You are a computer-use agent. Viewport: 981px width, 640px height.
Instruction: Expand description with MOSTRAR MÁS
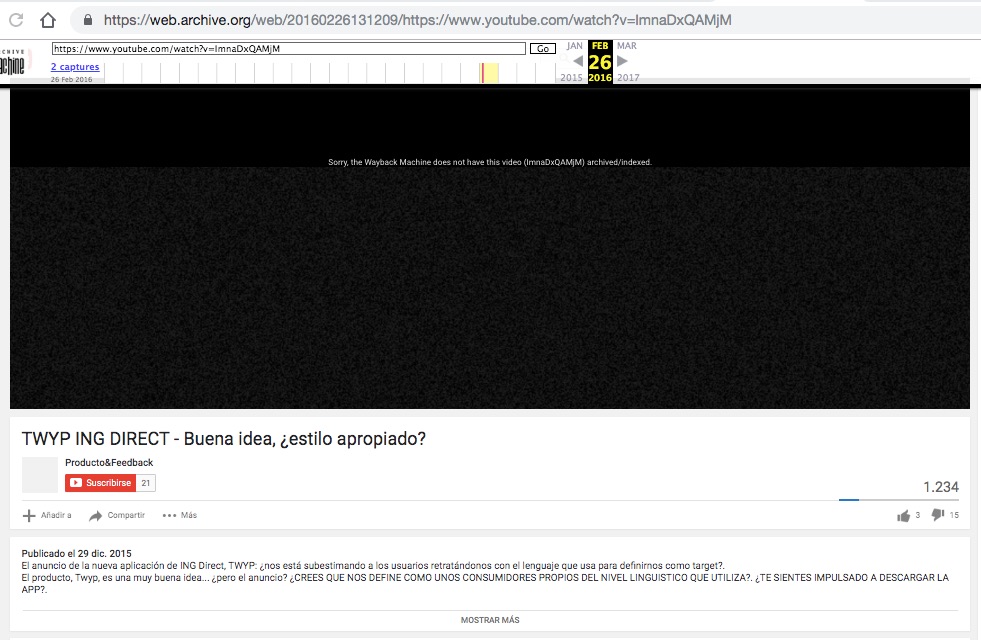(490, 620)
